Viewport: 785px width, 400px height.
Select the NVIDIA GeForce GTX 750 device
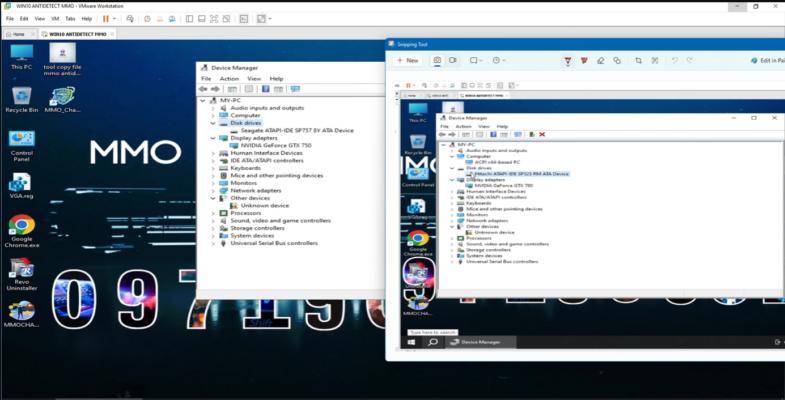pyautogui.click(x=276, y=145)
